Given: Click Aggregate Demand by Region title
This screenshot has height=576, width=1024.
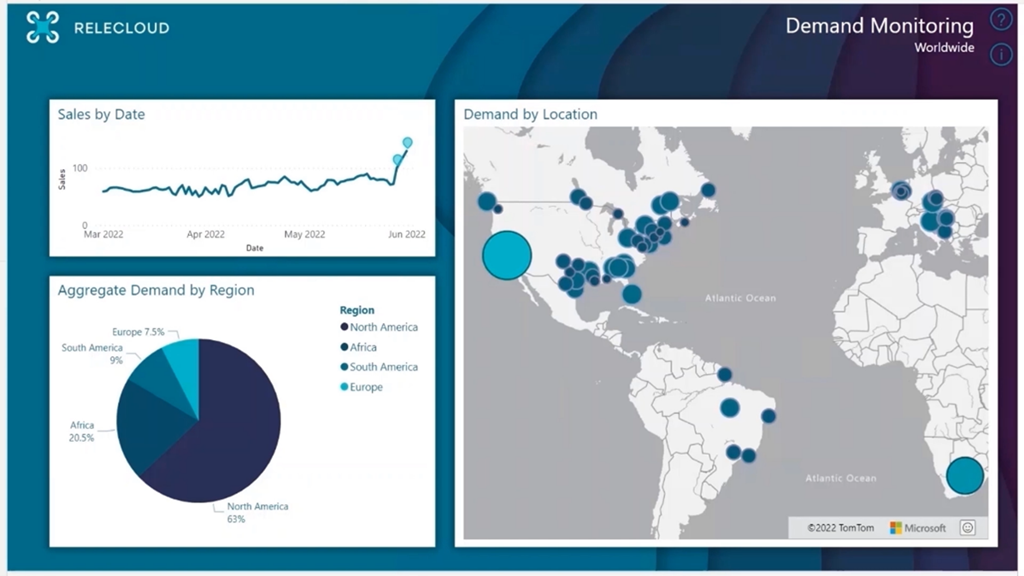Looking at the screenshot, I should click(x=156, y=290).
